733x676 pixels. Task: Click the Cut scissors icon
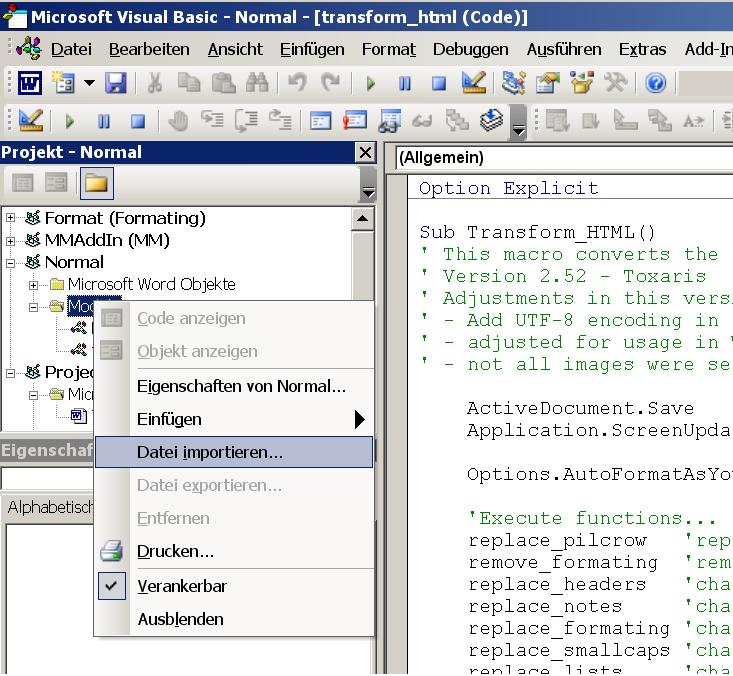click(155, 84)
